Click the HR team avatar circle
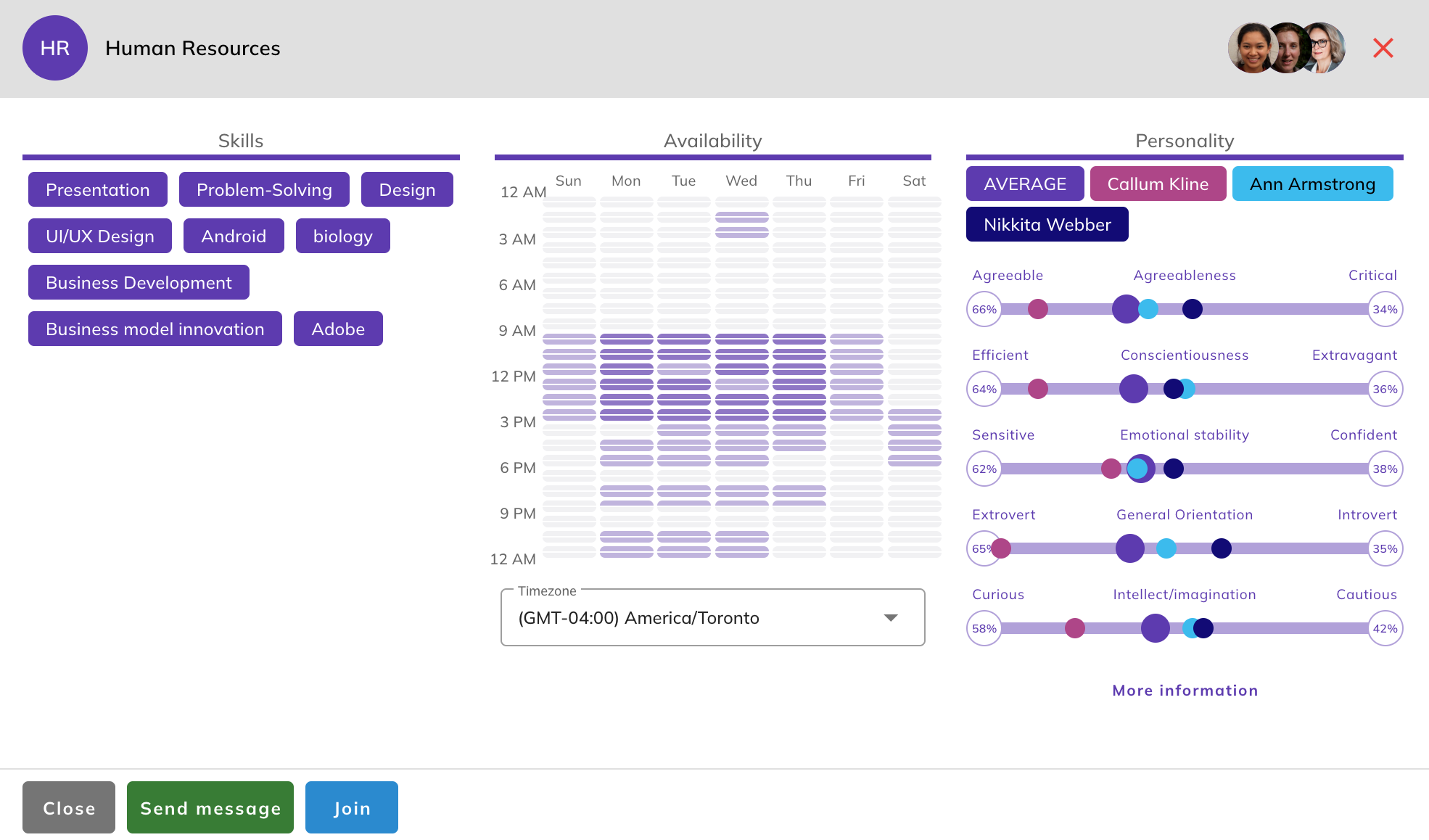 (x=55, y=48)
